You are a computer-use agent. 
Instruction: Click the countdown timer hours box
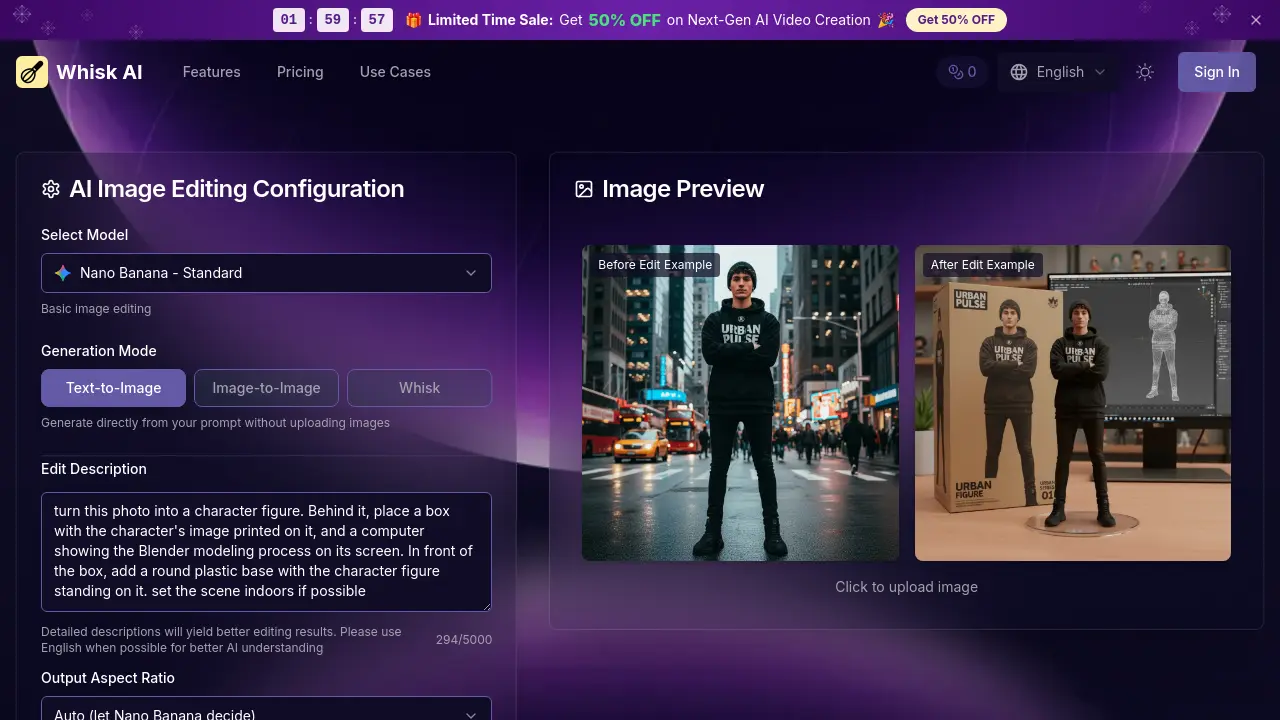tap(289, 20)
